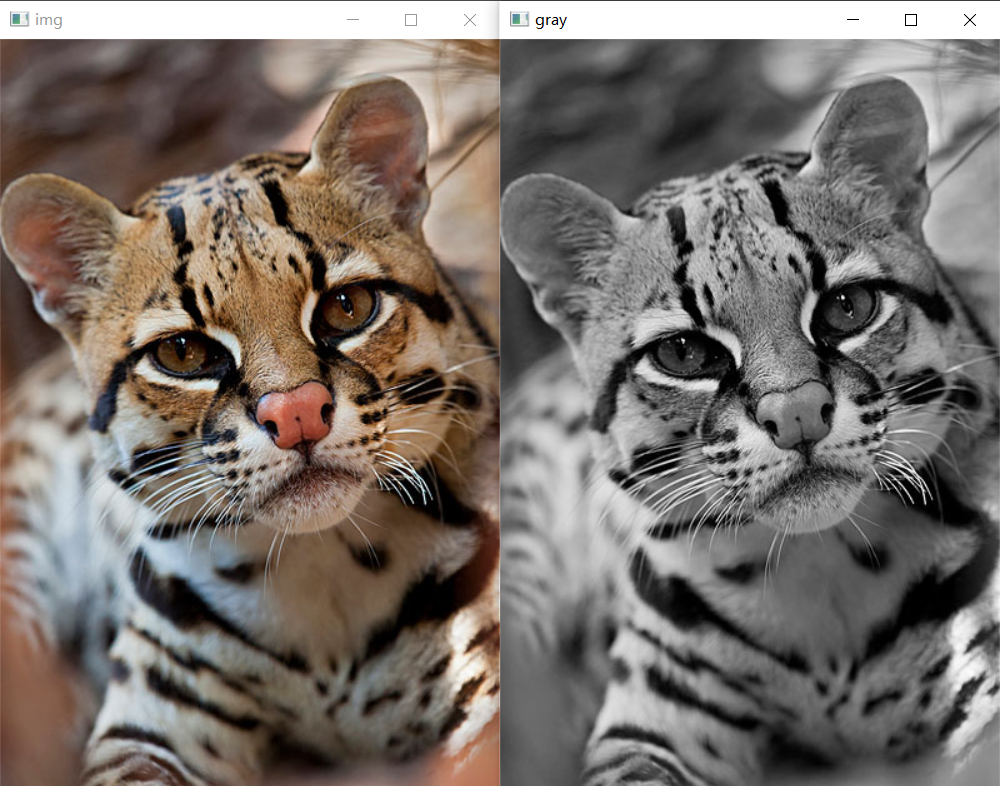The height and width of the screenshot is (786, 1000).
Task: Click the 'gray' title text
Action: pos(551,21)
